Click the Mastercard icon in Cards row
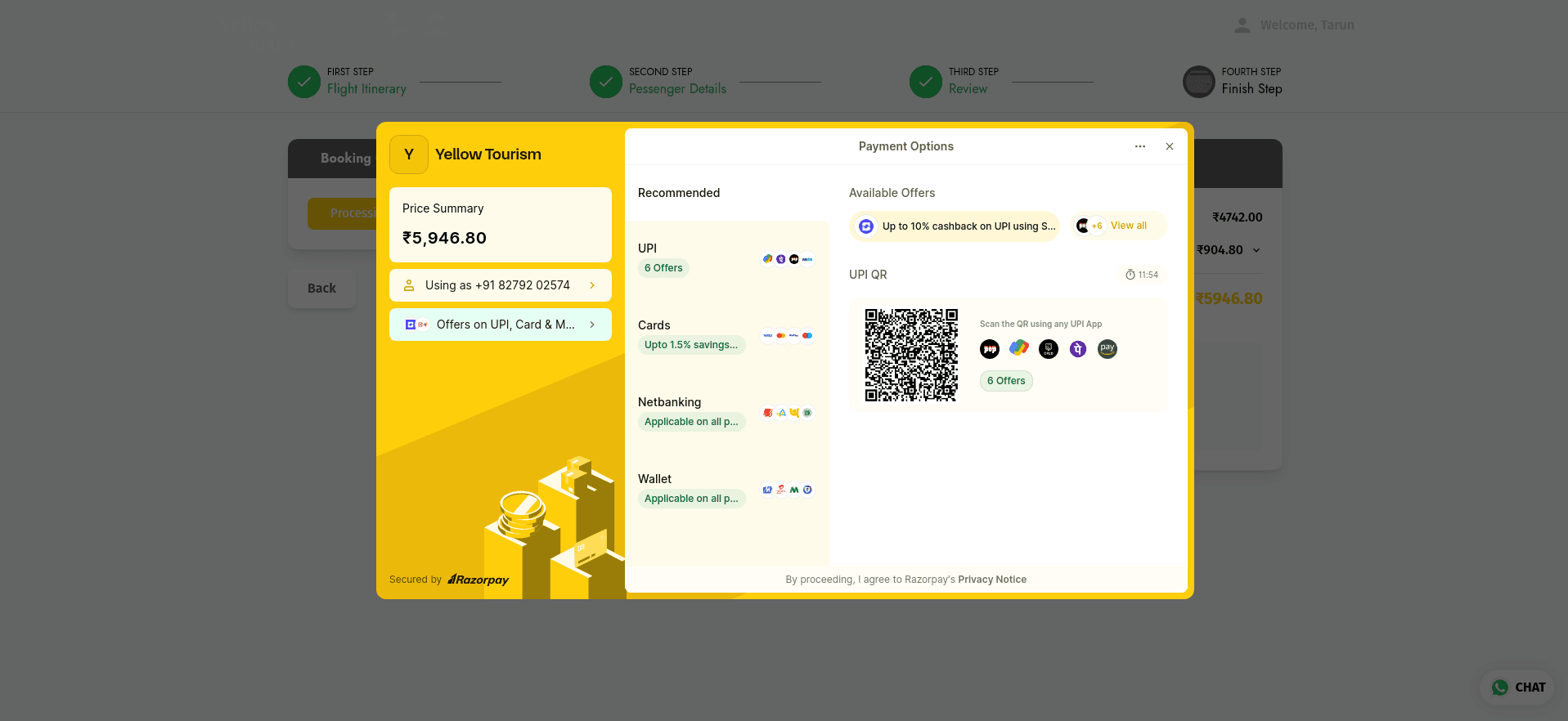Screen dimensions: 1568x721 [781, 336]
